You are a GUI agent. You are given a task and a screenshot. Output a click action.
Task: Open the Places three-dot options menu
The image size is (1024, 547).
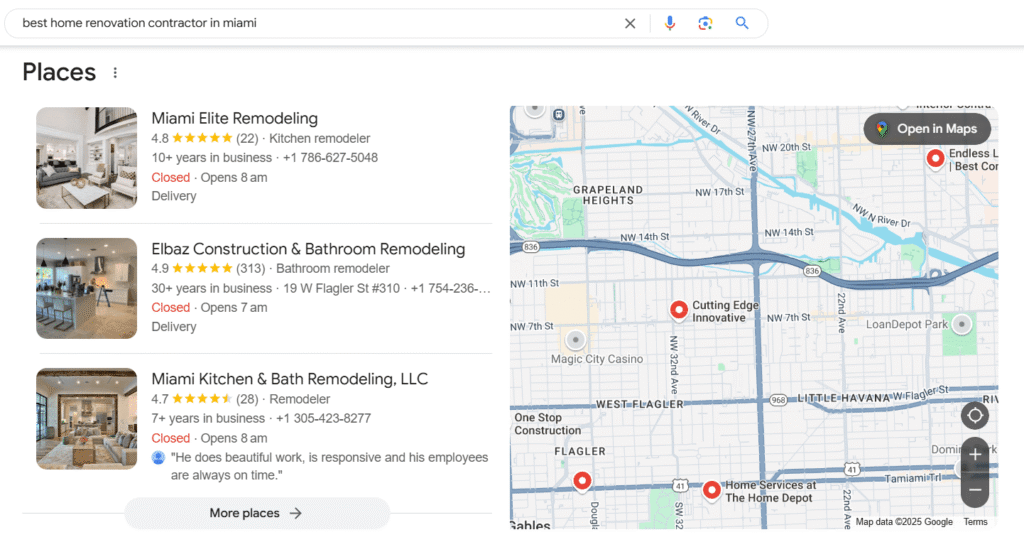(x=115, y=72)
